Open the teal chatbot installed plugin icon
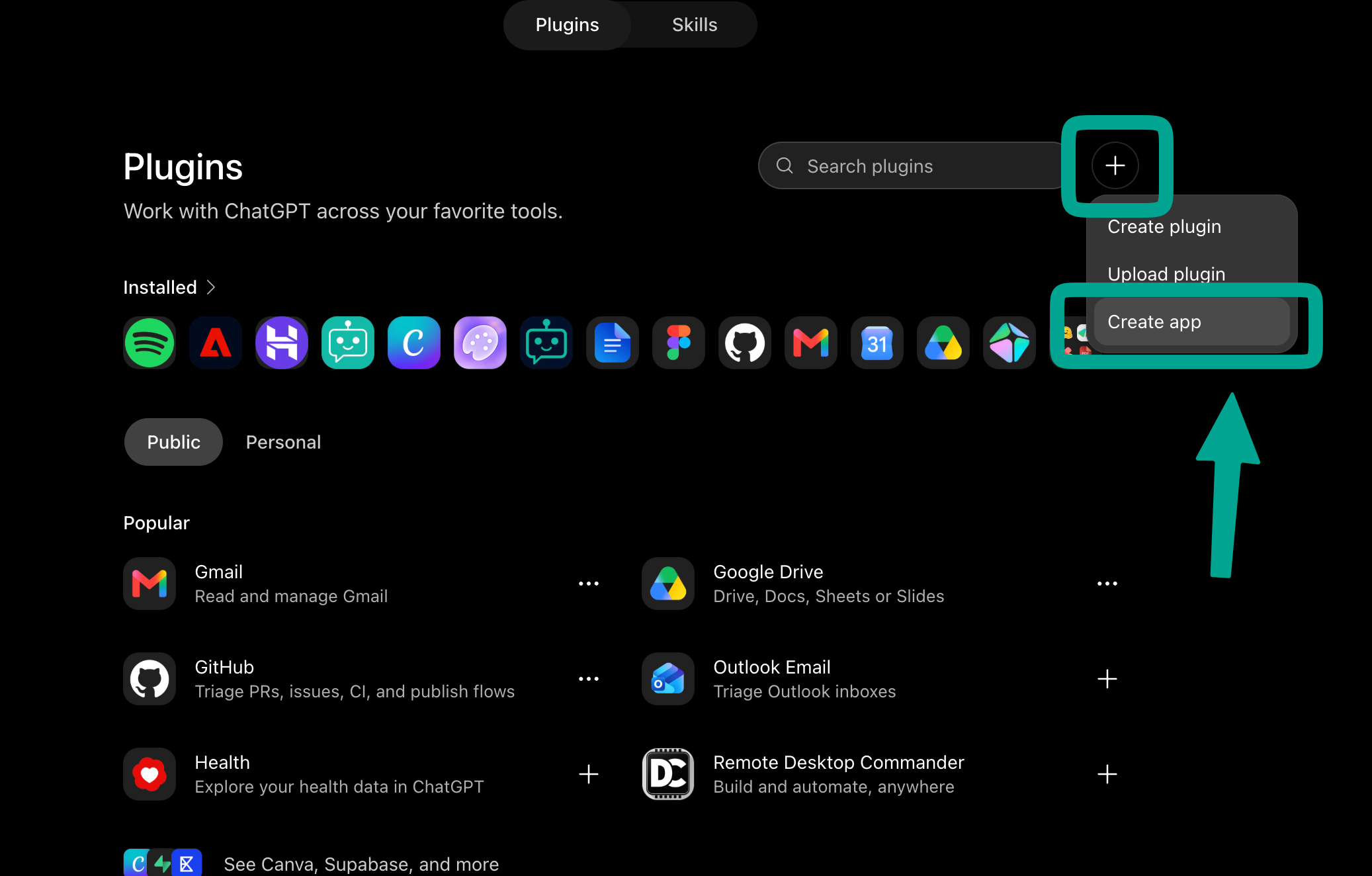1372x876 pixels. pyautogui.click(x=348, y=343)
